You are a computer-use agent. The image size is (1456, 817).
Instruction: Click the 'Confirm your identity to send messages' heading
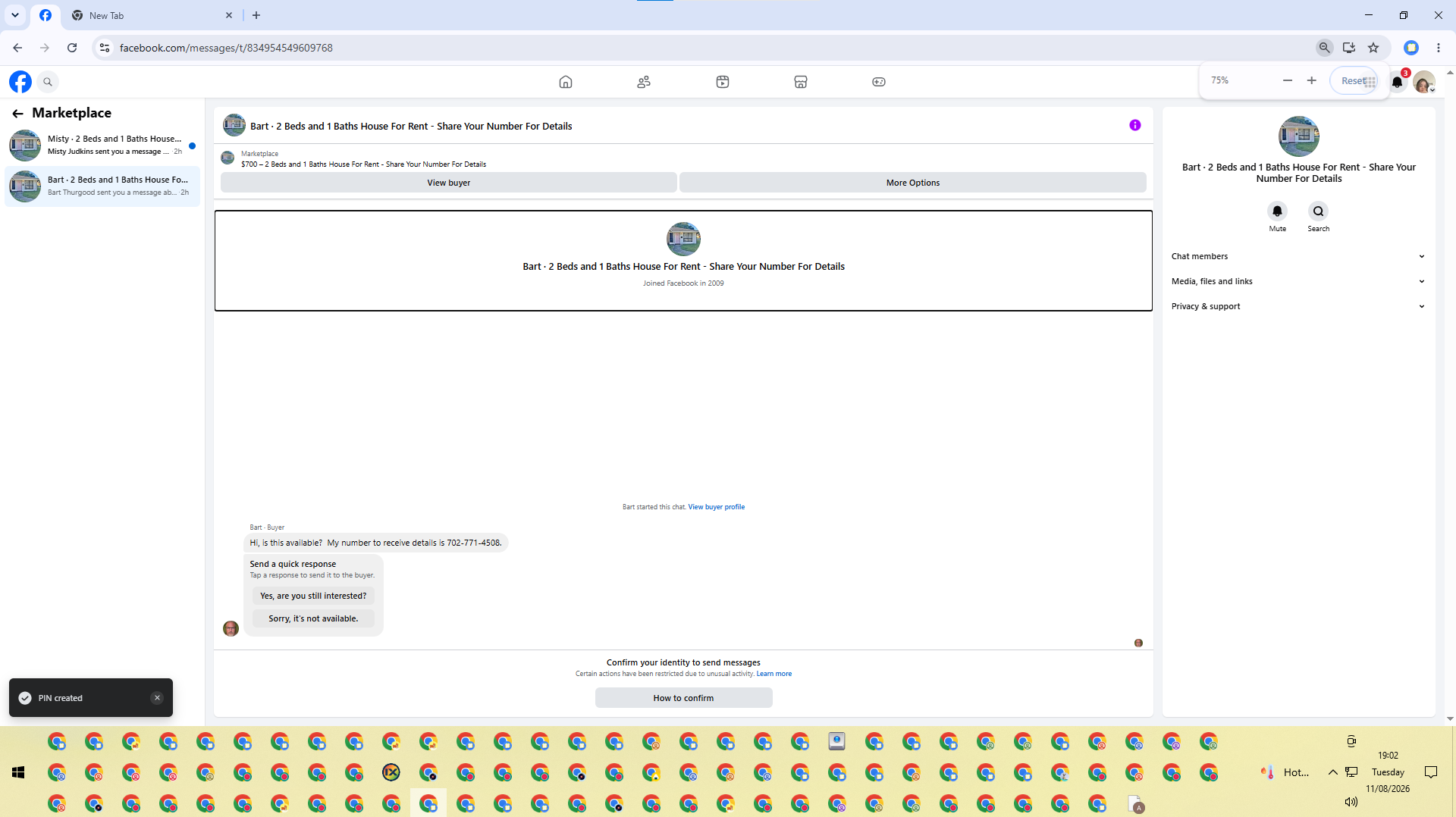coord(683,663)
